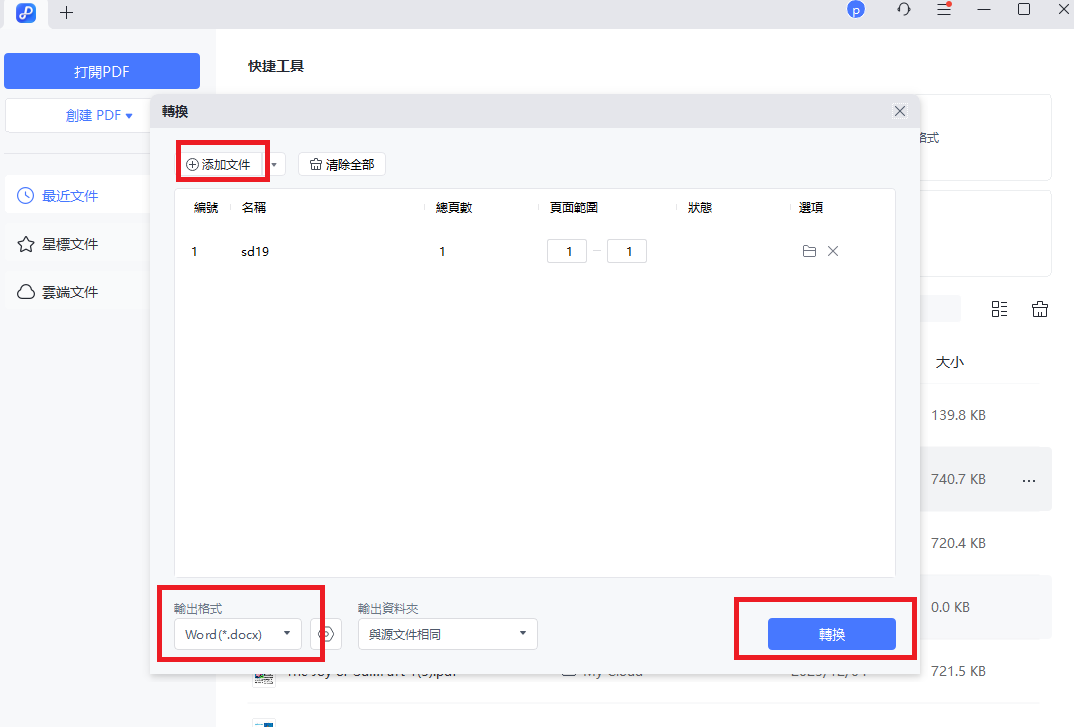Click the page range start input field
This screenshot has width=1074, height=727.
pyautogui.click(x=567, y=251)
